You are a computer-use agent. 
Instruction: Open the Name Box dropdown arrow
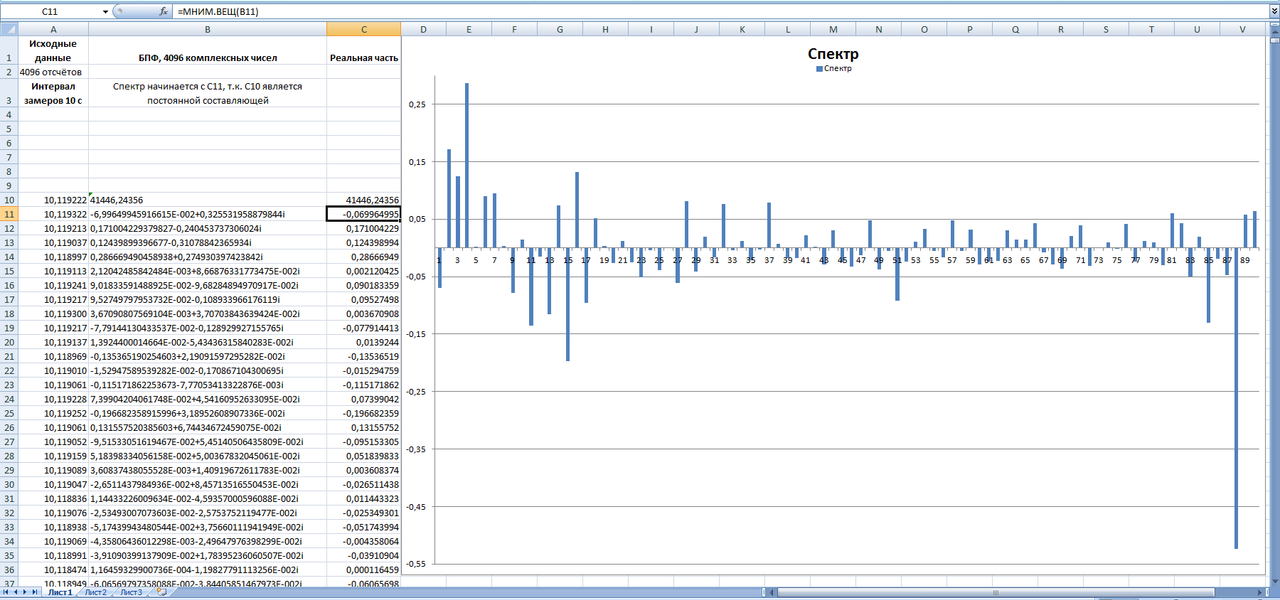[x=105, y=11]
